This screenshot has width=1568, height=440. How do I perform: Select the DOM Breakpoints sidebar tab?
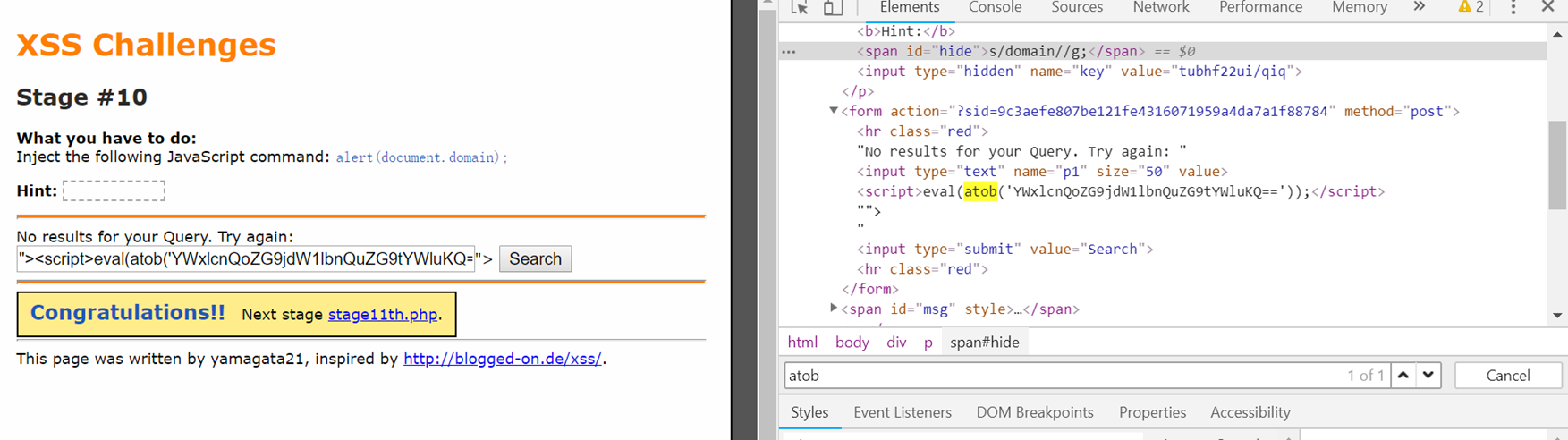pos(1035,412)
